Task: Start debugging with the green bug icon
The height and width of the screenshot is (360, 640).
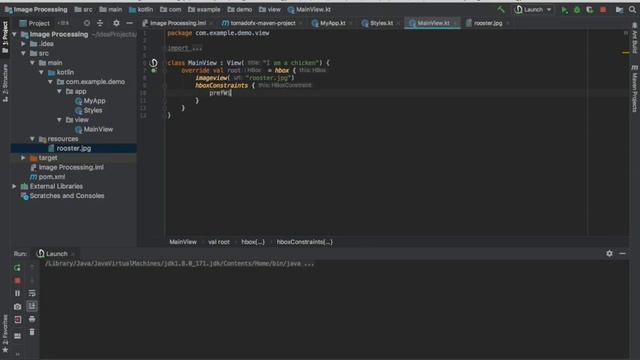Action: click(x=577, y=10)
